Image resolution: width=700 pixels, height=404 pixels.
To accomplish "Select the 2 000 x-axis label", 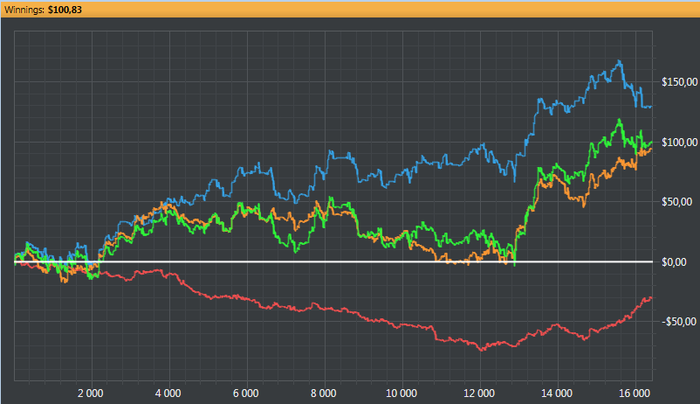I will [x=90, y=393].
